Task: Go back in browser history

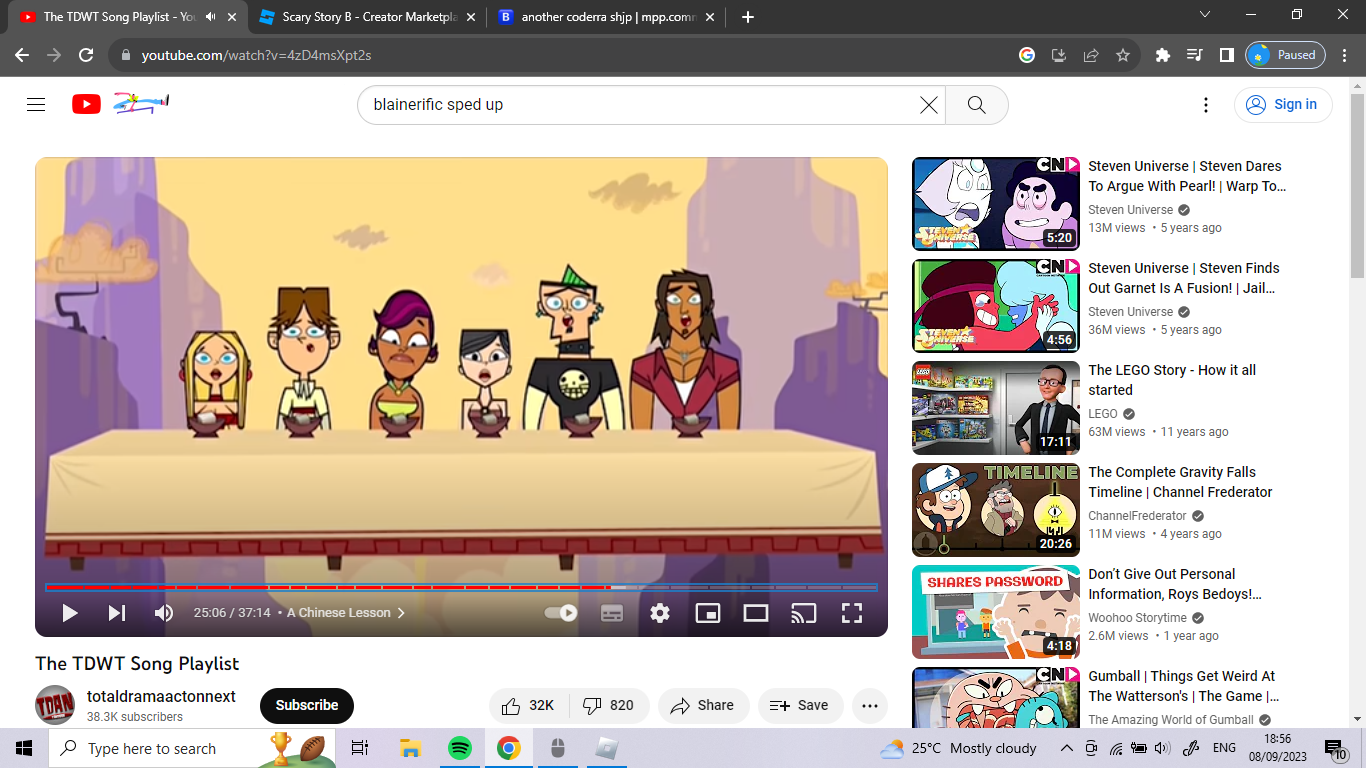Action: click(22, 55)
